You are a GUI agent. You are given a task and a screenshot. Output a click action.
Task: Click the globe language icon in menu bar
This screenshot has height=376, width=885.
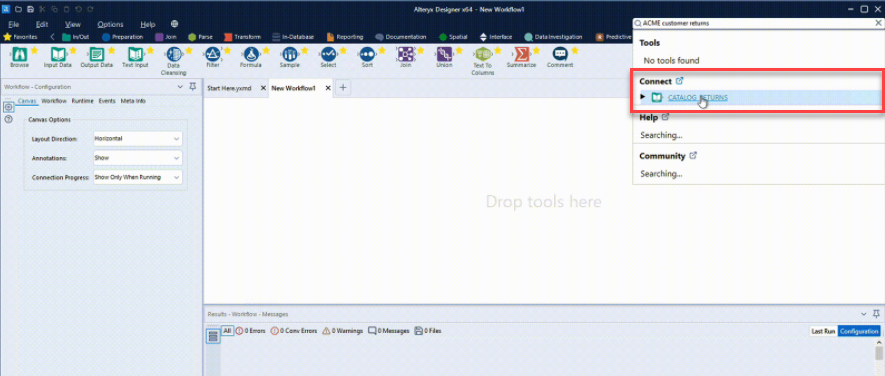[174, 24]
